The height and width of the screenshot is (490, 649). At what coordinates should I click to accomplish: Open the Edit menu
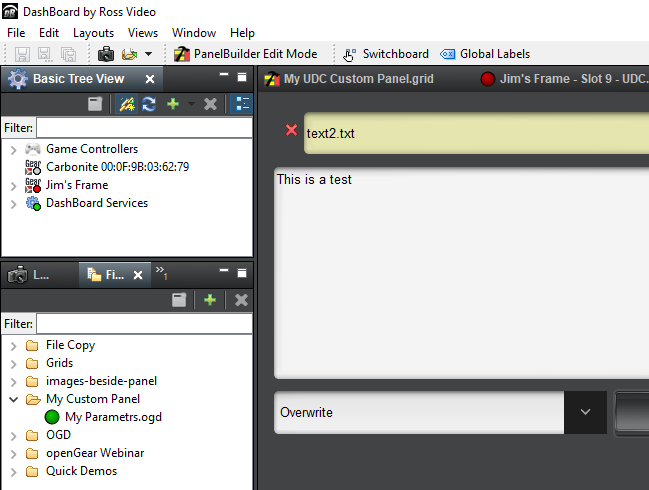tap(49, 33)
